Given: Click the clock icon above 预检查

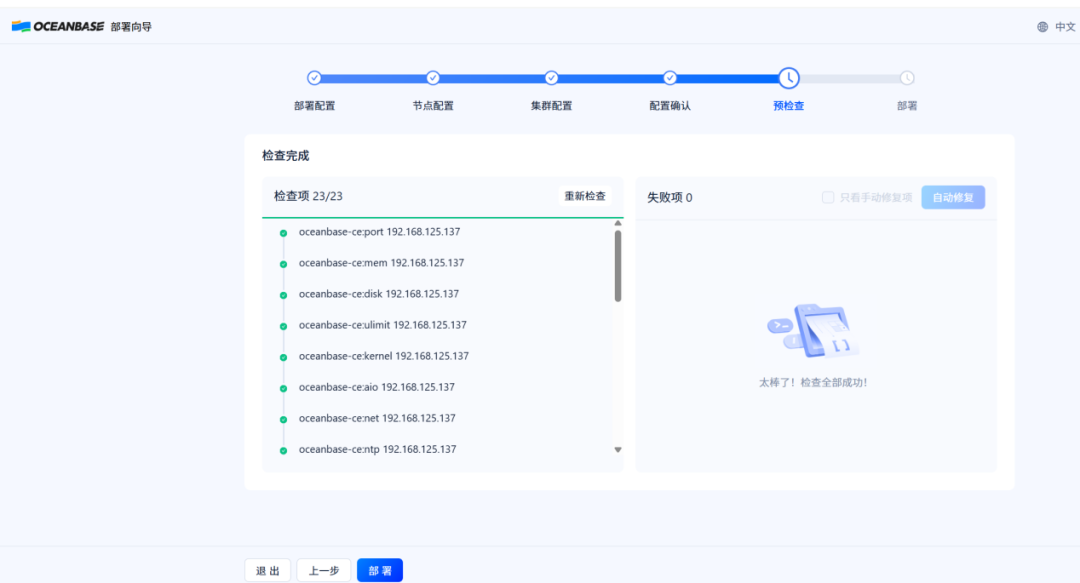Looking at the screenshot, I should pos(787,77).
